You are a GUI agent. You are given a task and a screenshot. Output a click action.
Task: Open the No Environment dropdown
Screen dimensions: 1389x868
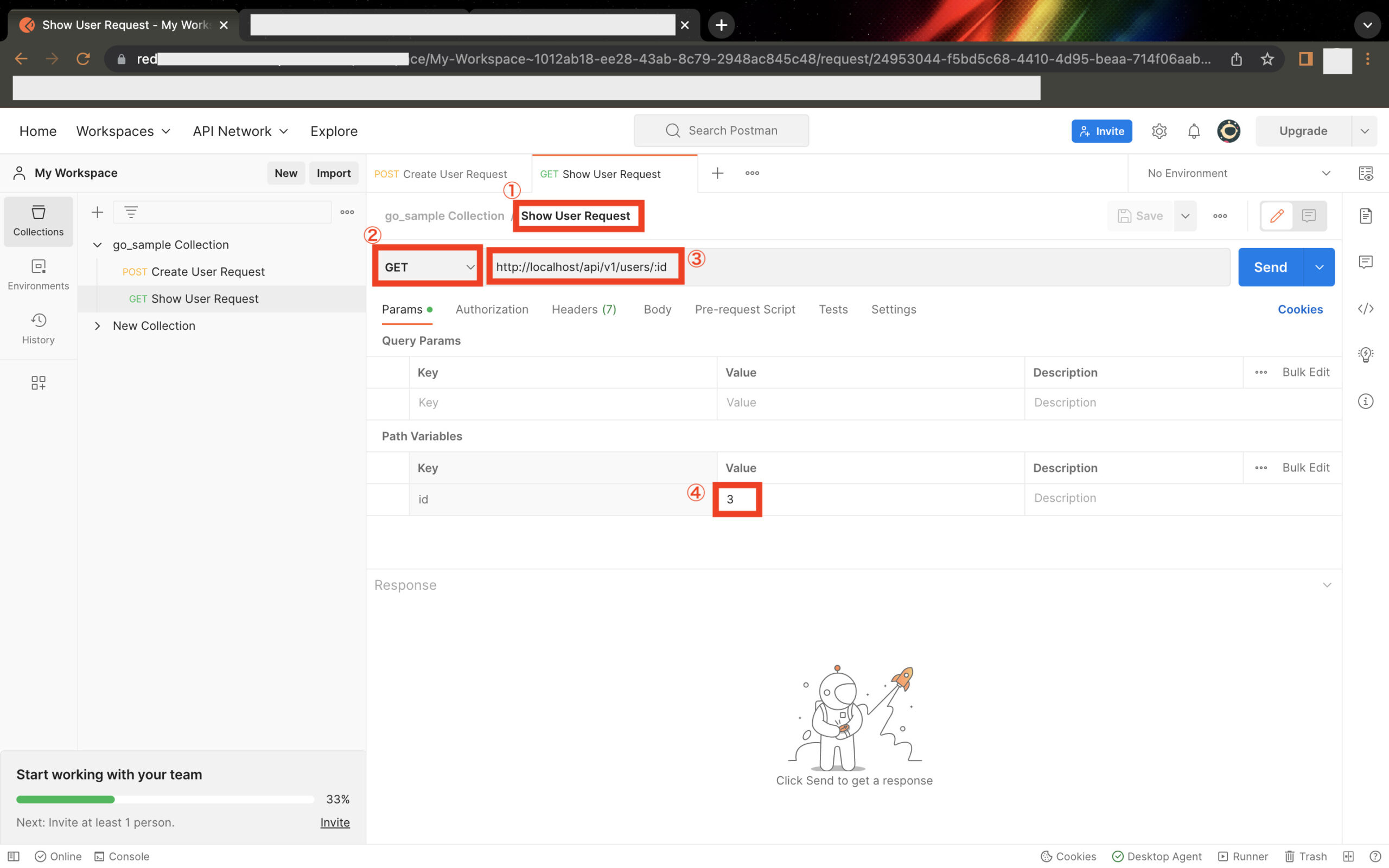click(1238, 174)
